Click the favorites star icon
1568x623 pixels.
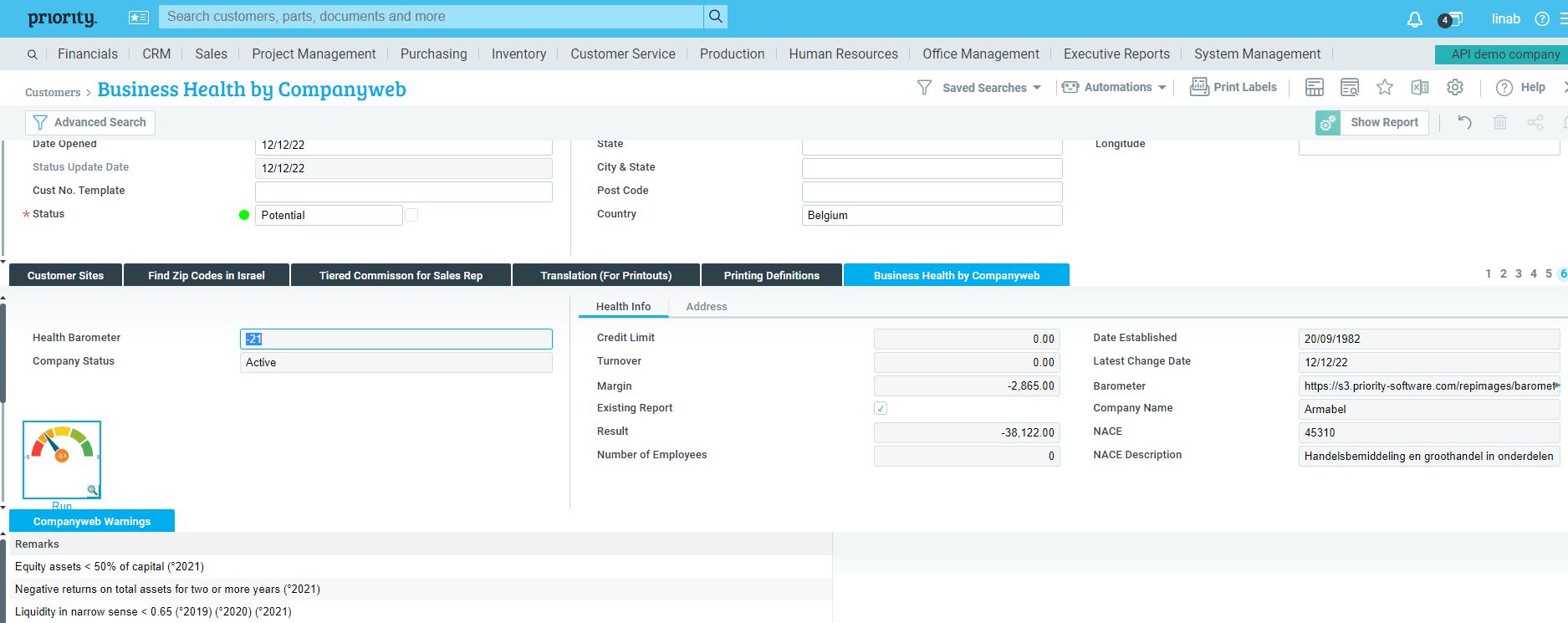[1385, 87]
